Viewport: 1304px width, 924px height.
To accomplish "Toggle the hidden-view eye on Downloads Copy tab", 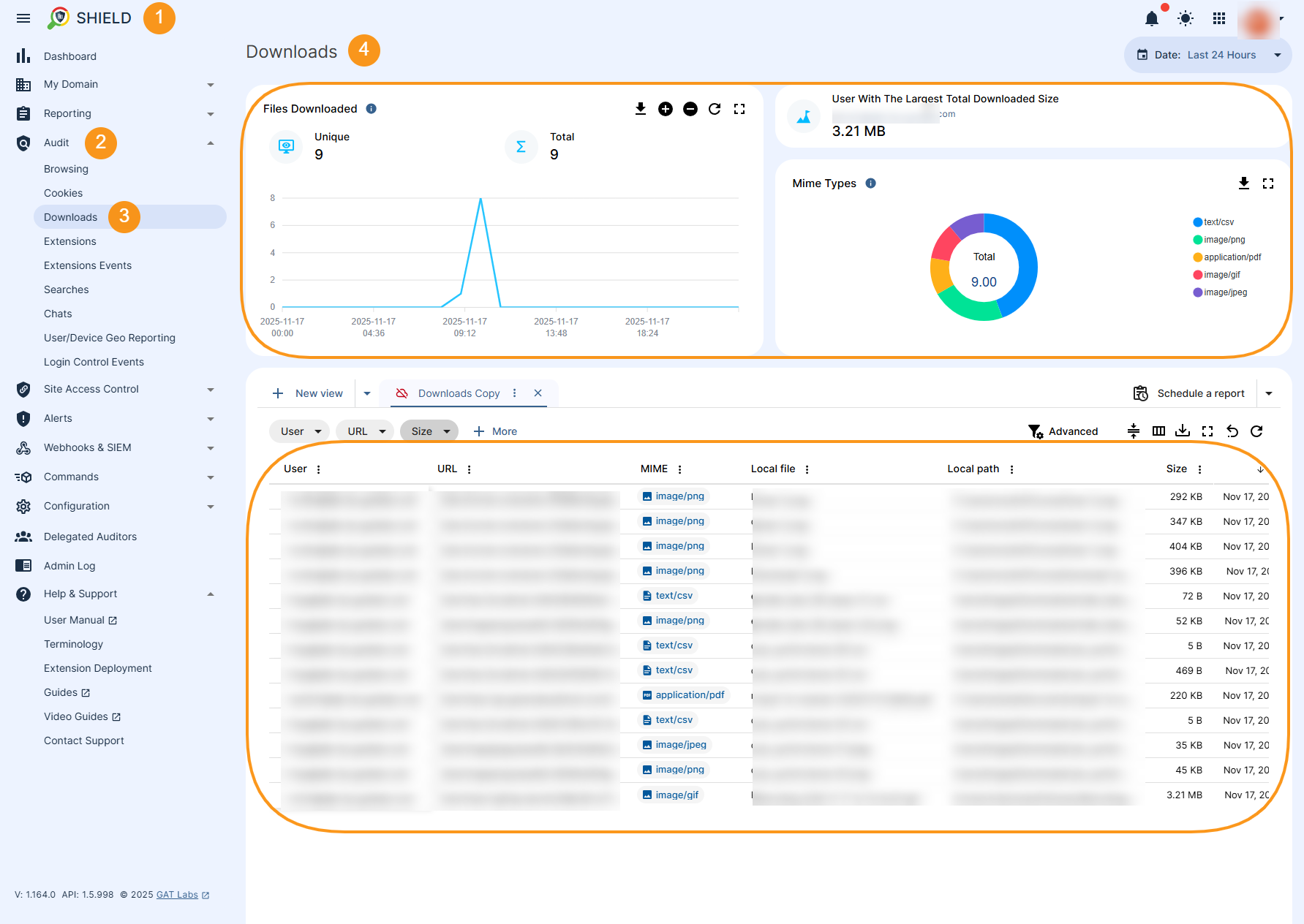I will (x=402, y=393).
